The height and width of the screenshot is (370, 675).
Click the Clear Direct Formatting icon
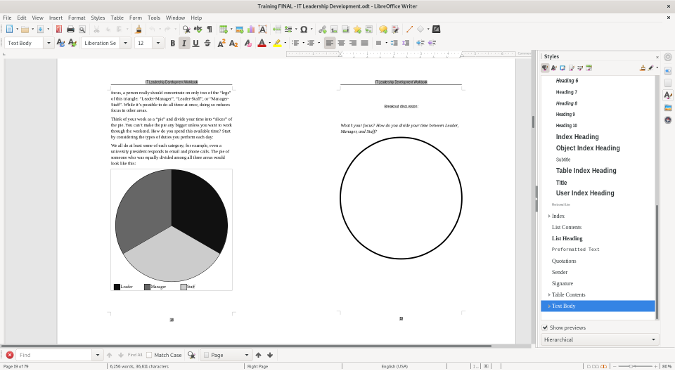click(x=248, y=43)
